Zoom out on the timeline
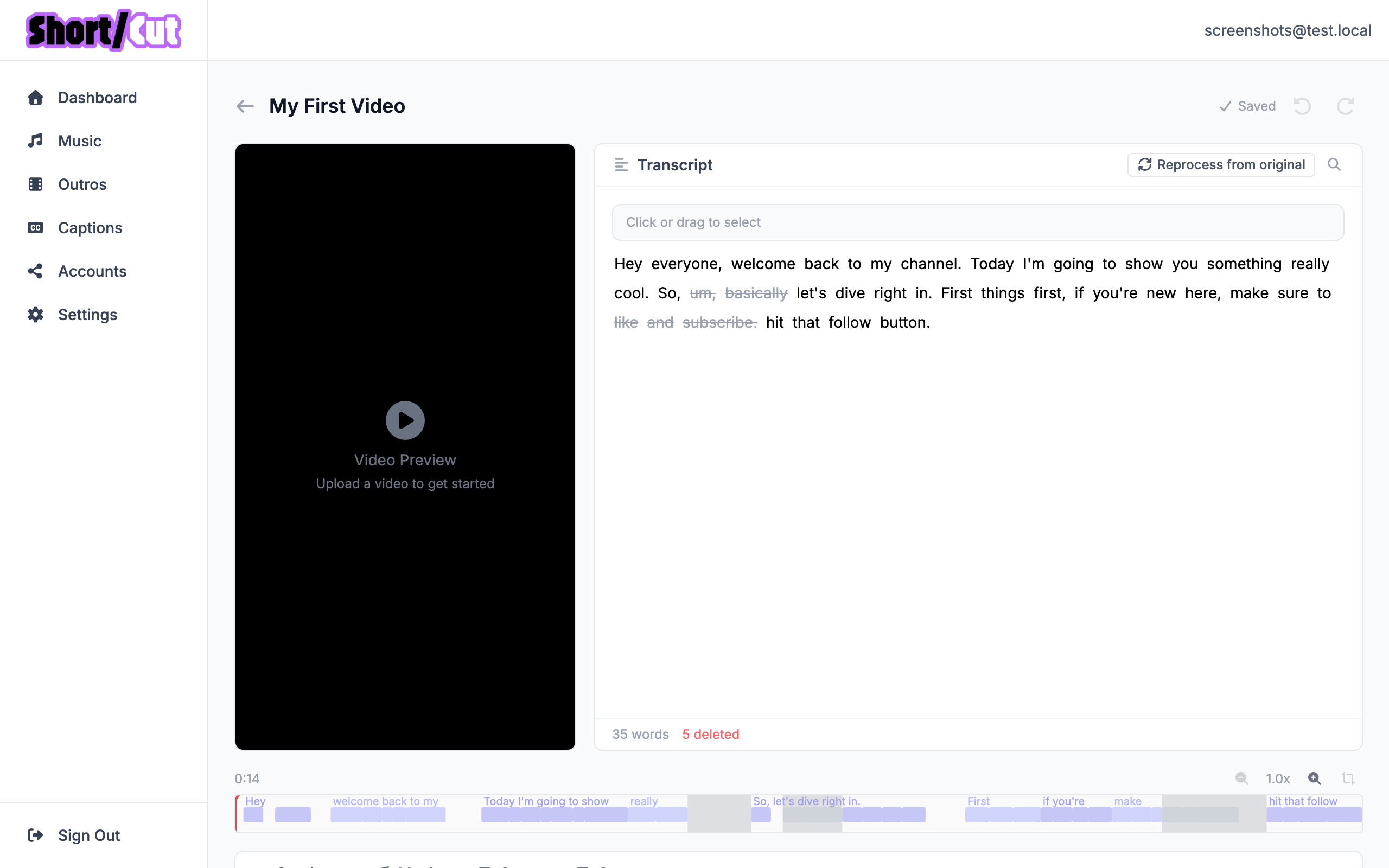Image resolution: width=1389 pixels, height=868 pixels. 1241,778
